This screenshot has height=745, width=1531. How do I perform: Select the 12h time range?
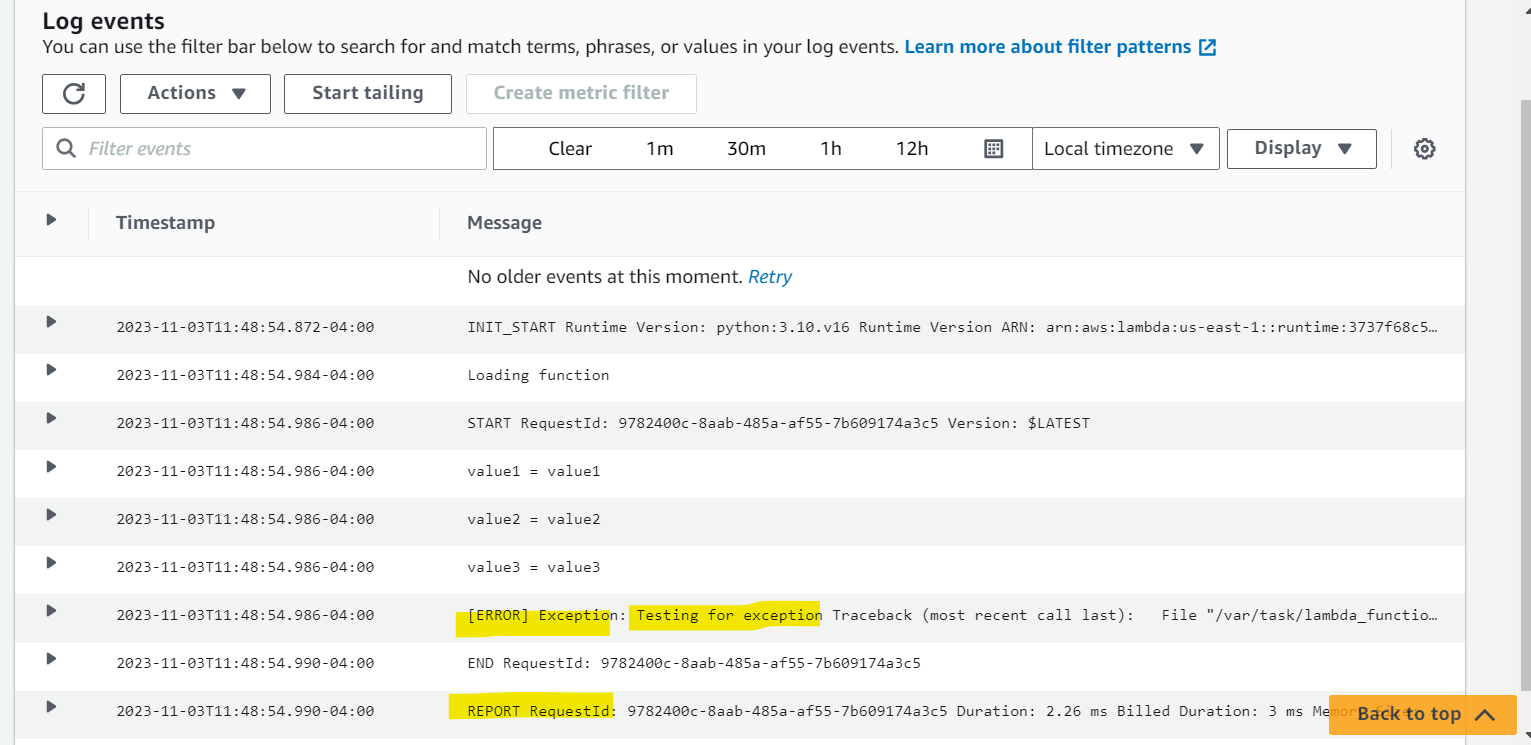tap(912, 148)
